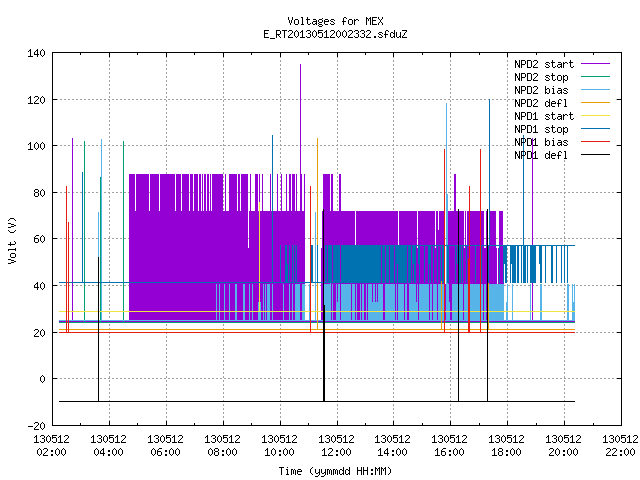Screen dimensions: 640x480
Task: Click the 'NPD1 bias' legend label
Action: (541, 142)
